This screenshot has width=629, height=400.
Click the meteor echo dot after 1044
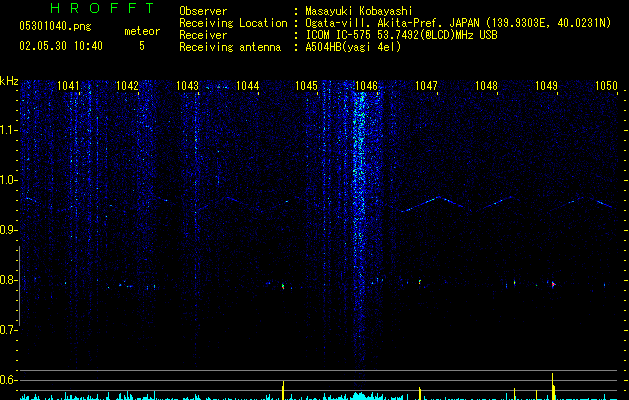tap(283, 286)
